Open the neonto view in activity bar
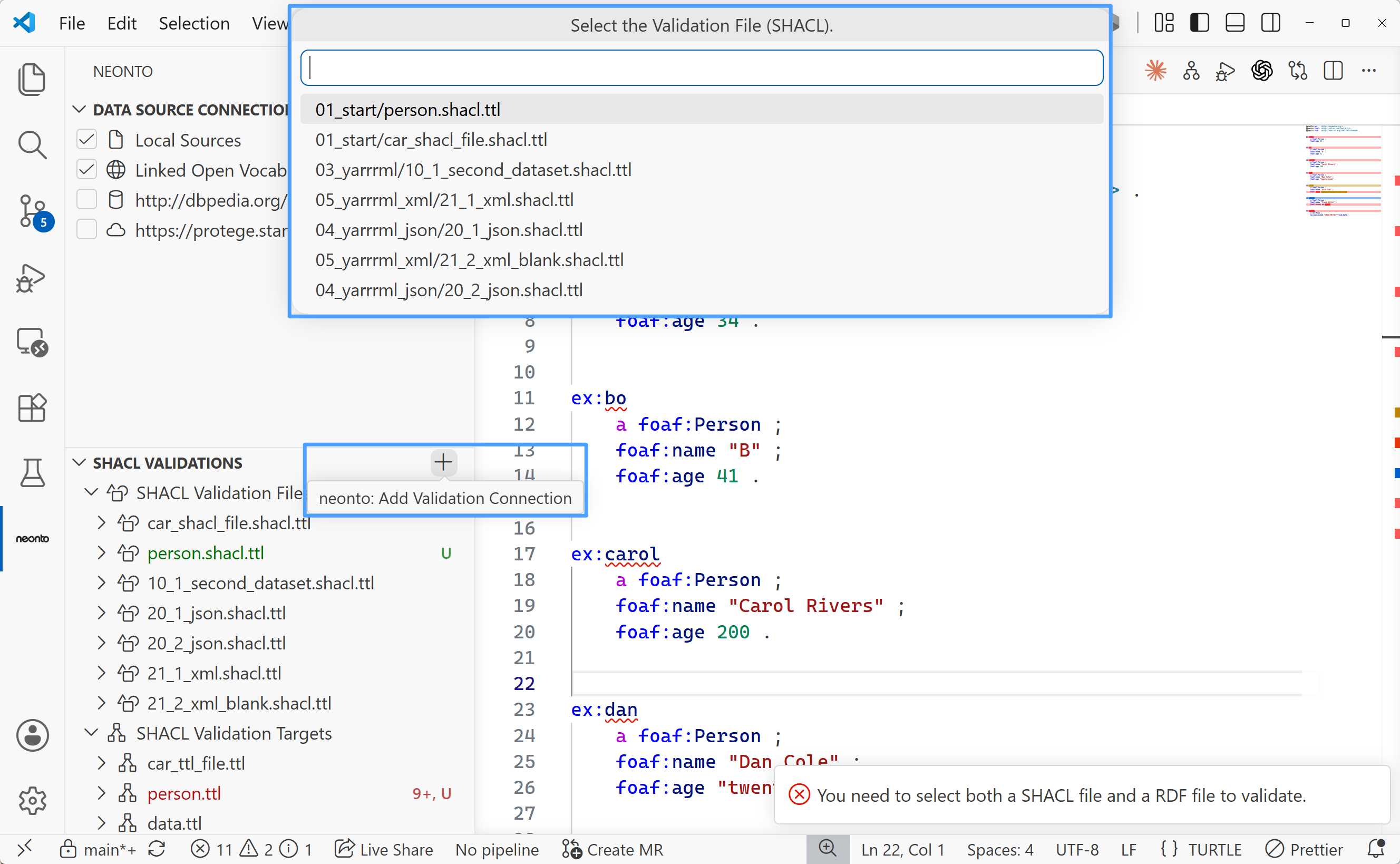Viewport: 1400px width, 864px height. coord(32,538)
